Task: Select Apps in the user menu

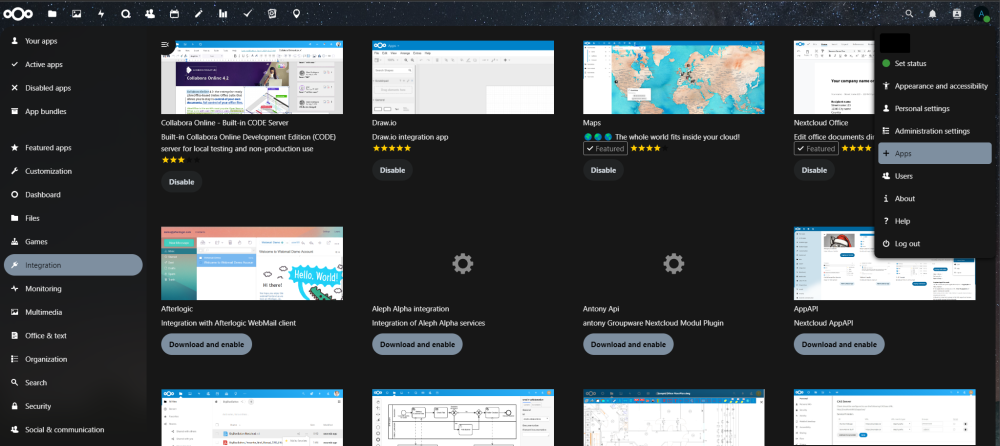Action: point(935,153)
